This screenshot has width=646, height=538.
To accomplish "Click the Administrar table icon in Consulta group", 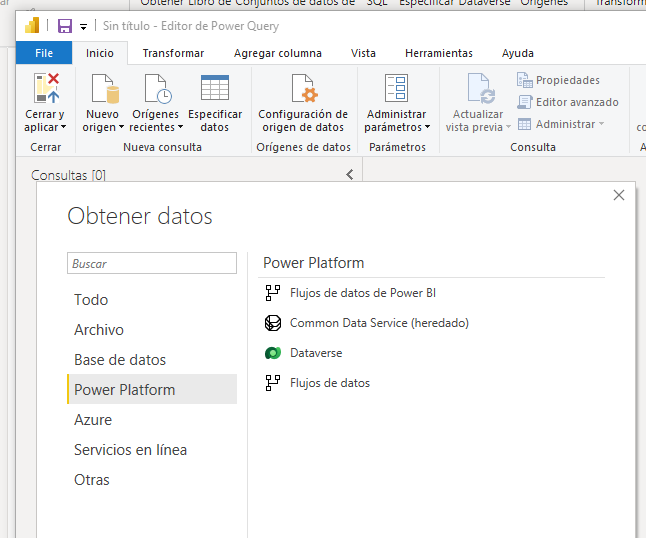I will click(x=524, y=124).
